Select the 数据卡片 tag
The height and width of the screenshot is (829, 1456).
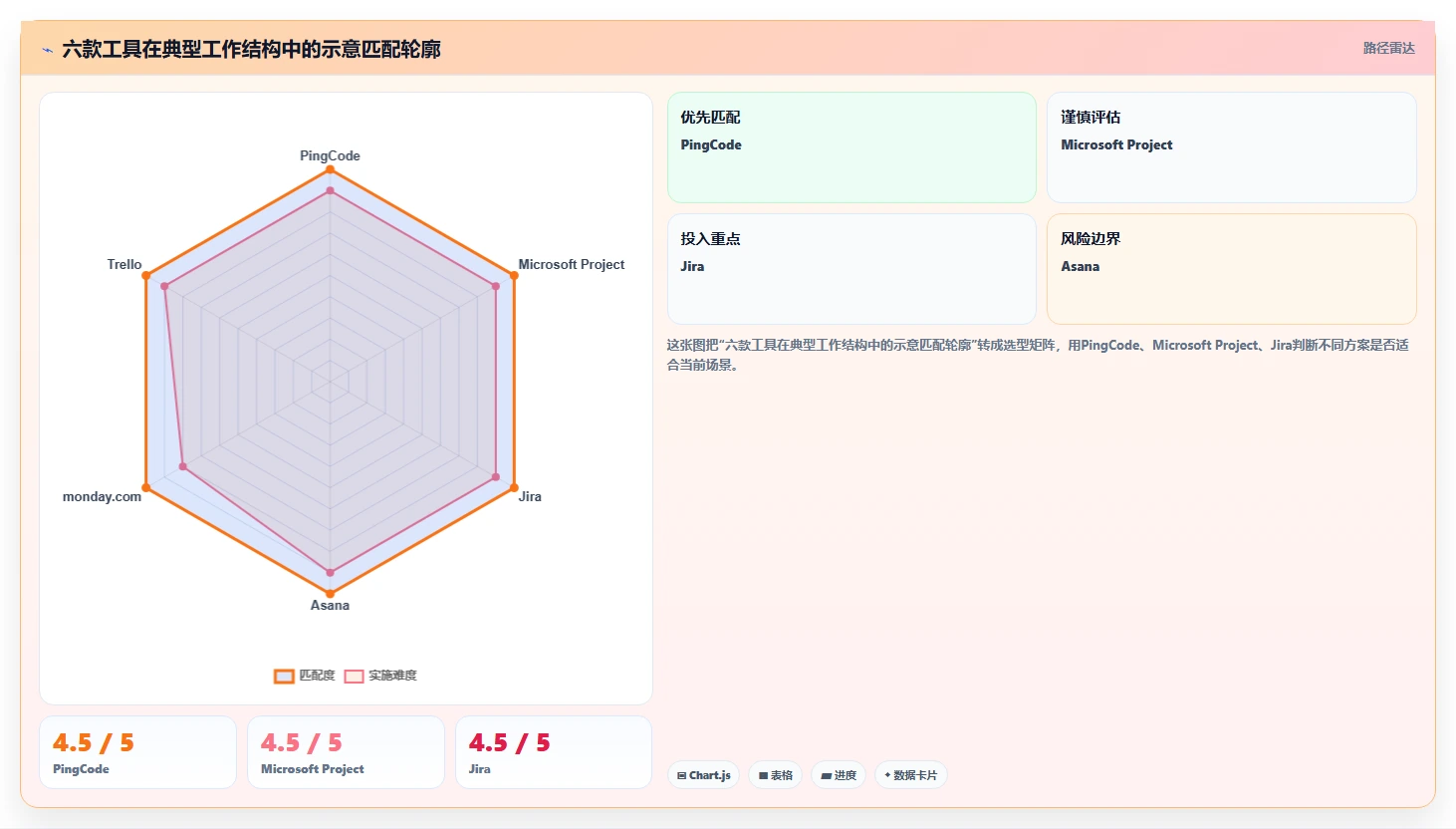(910, 775)
